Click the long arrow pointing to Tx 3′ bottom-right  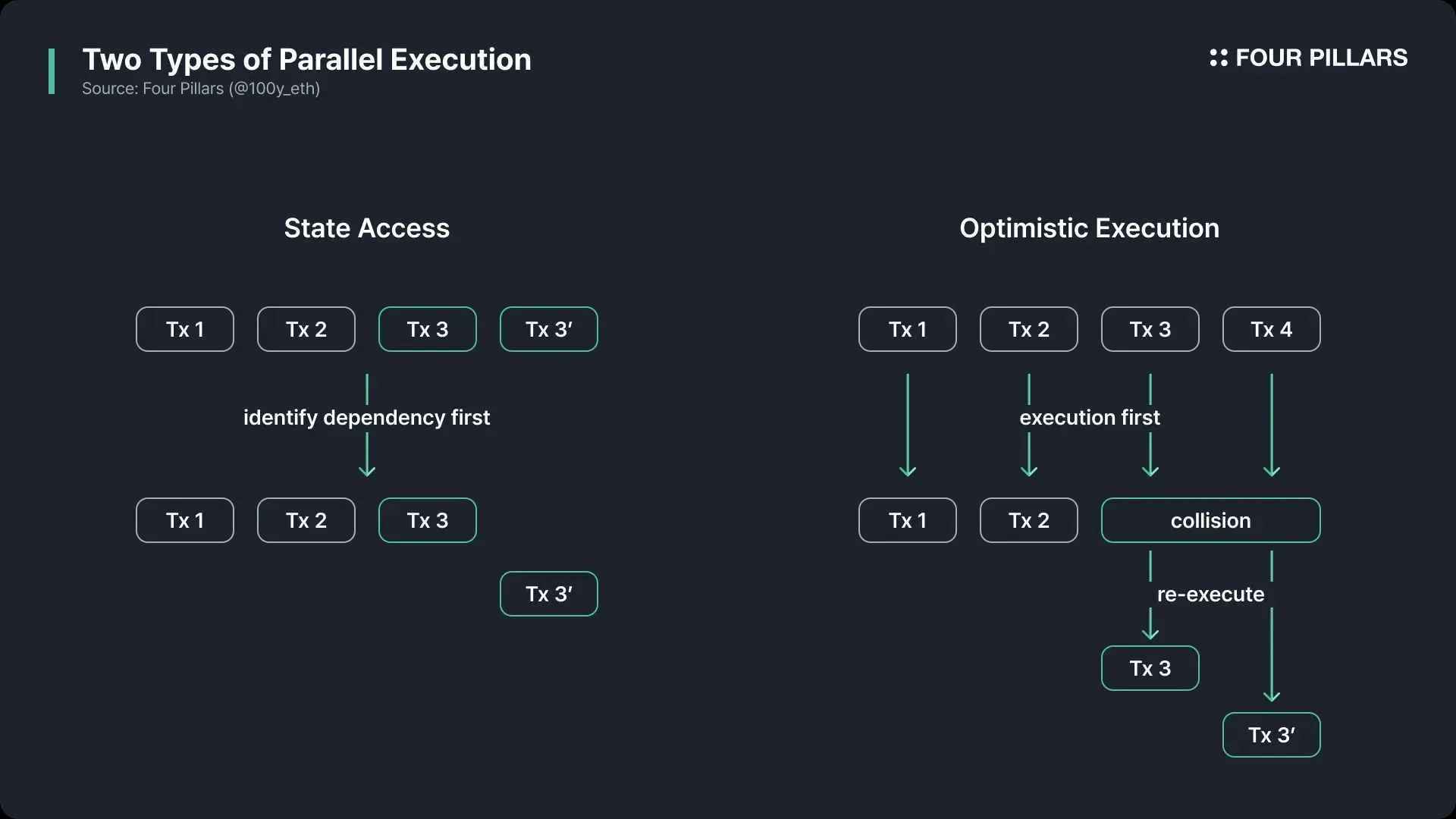pos(1272,654)
